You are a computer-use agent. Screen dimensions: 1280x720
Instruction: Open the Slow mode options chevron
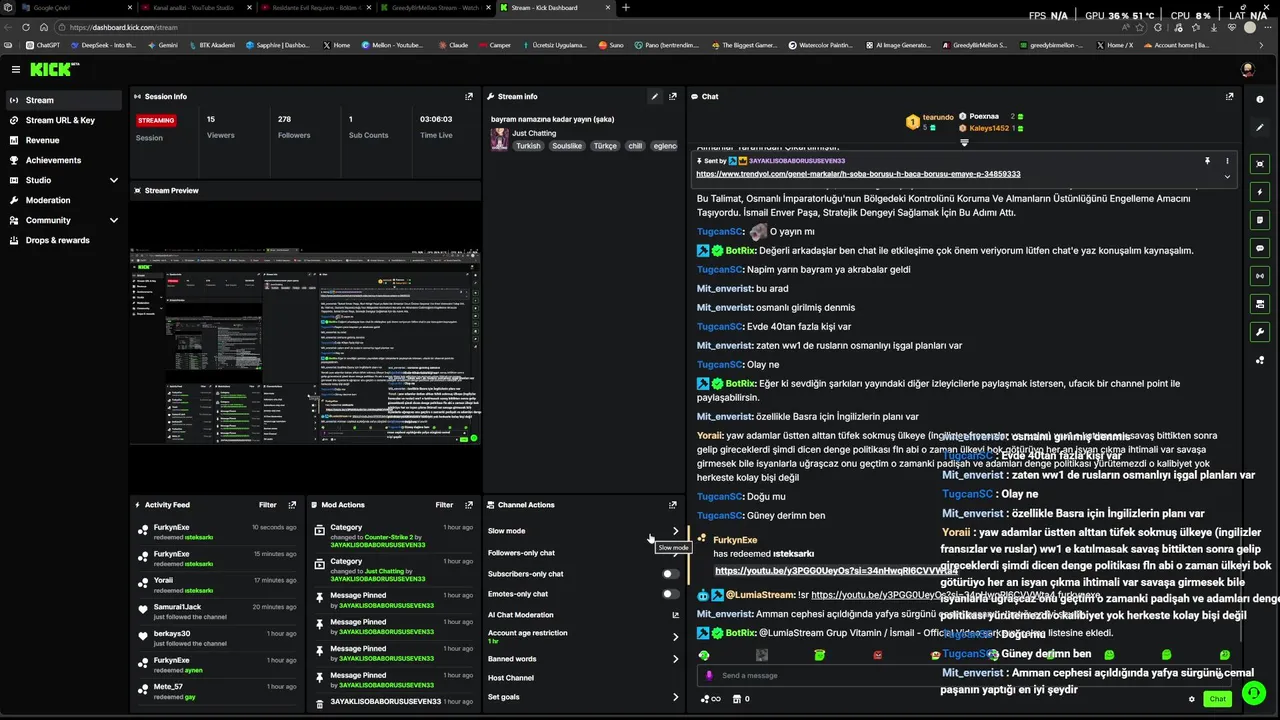(675, 531)
